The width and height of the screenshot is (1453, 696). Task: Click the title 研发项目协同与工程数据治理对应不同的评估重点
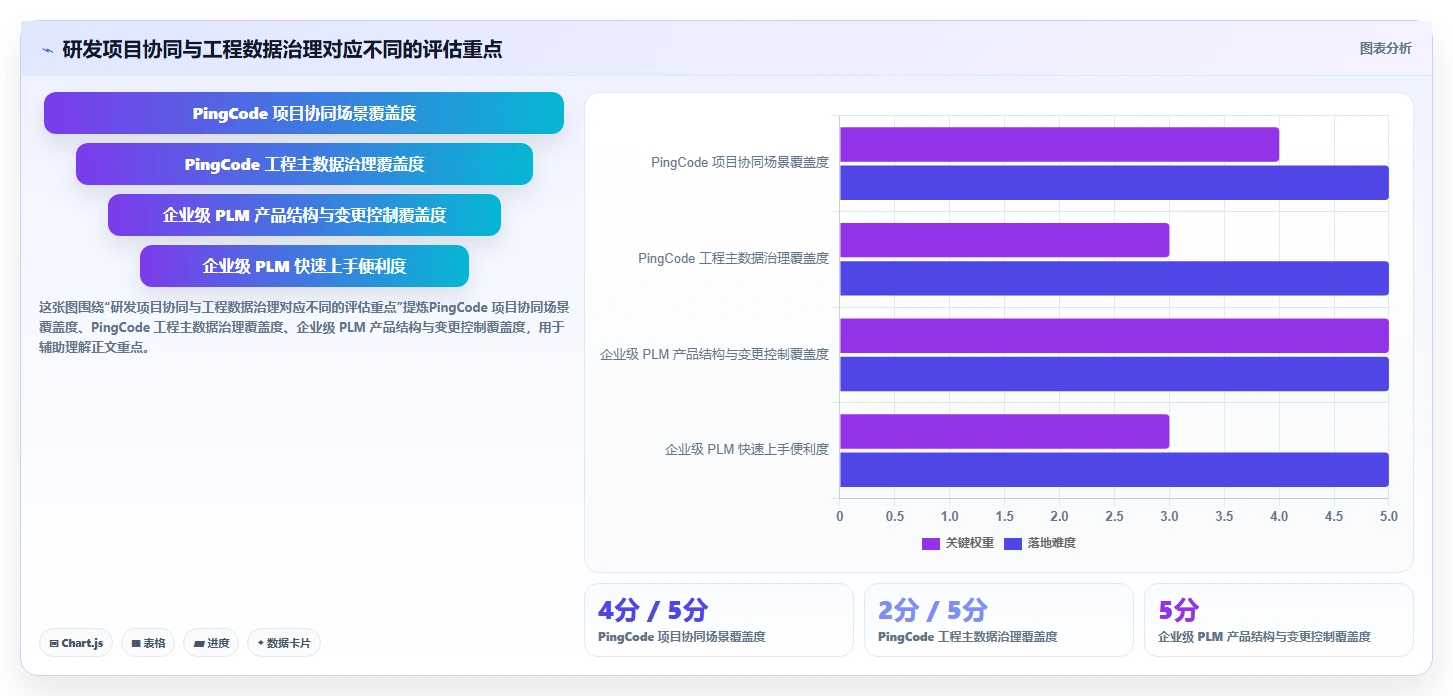coord(282,49)
